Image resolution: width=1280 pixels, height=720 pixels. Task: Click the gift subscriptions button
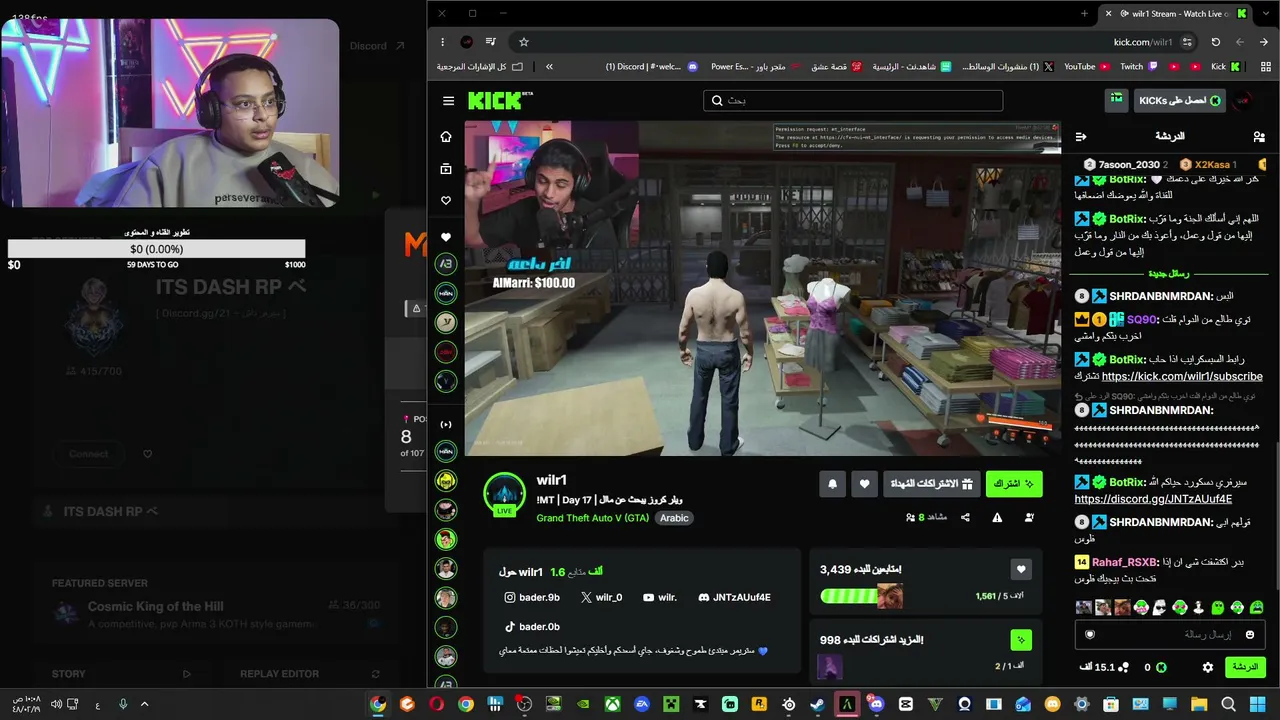(x=932, y=484)
